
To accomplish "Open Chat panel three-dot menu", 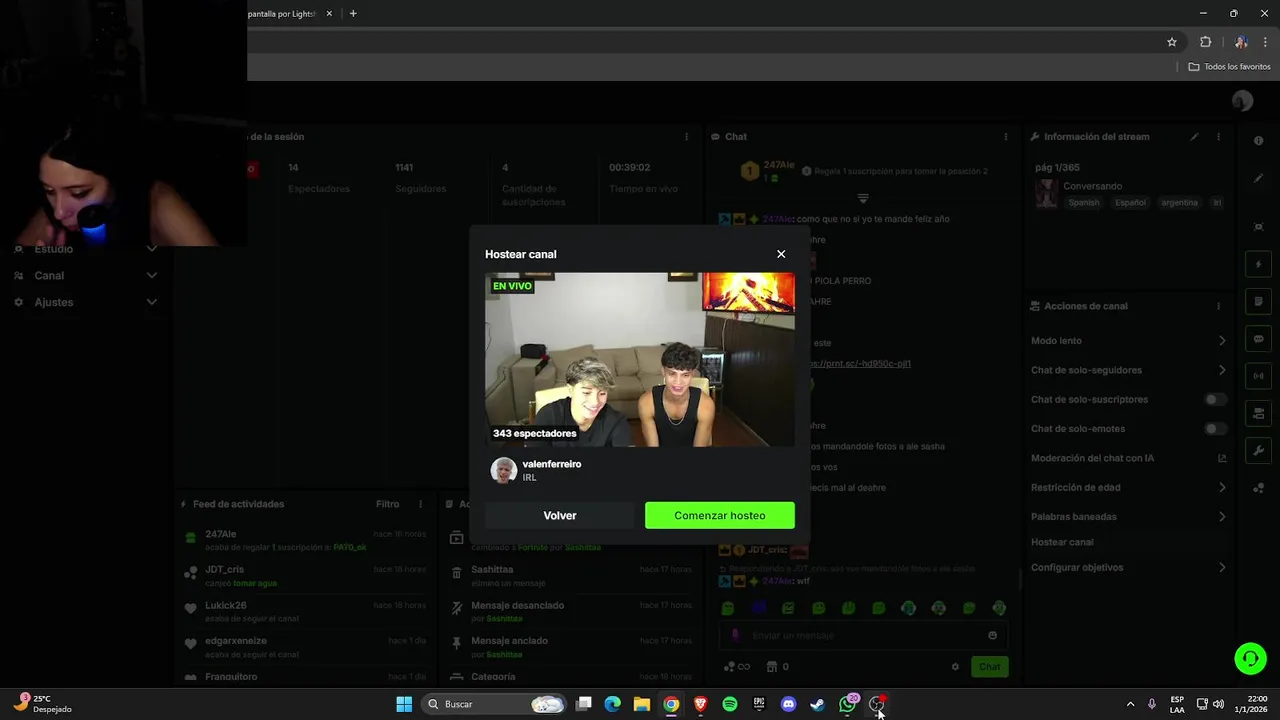I will (1005, 137).
